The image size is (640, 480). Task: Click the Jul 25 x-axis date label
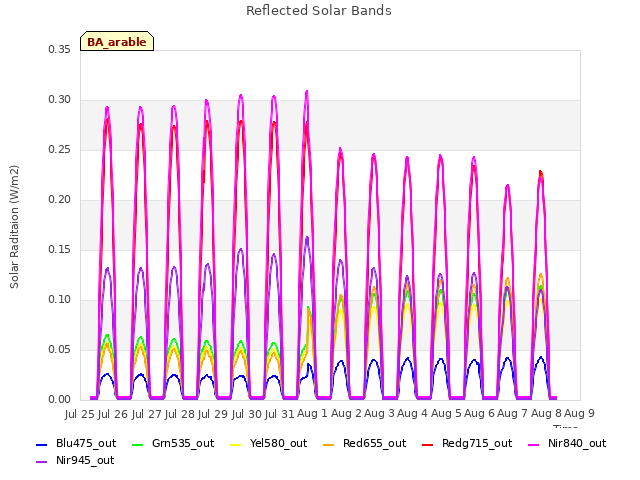(x=80, y=414)
